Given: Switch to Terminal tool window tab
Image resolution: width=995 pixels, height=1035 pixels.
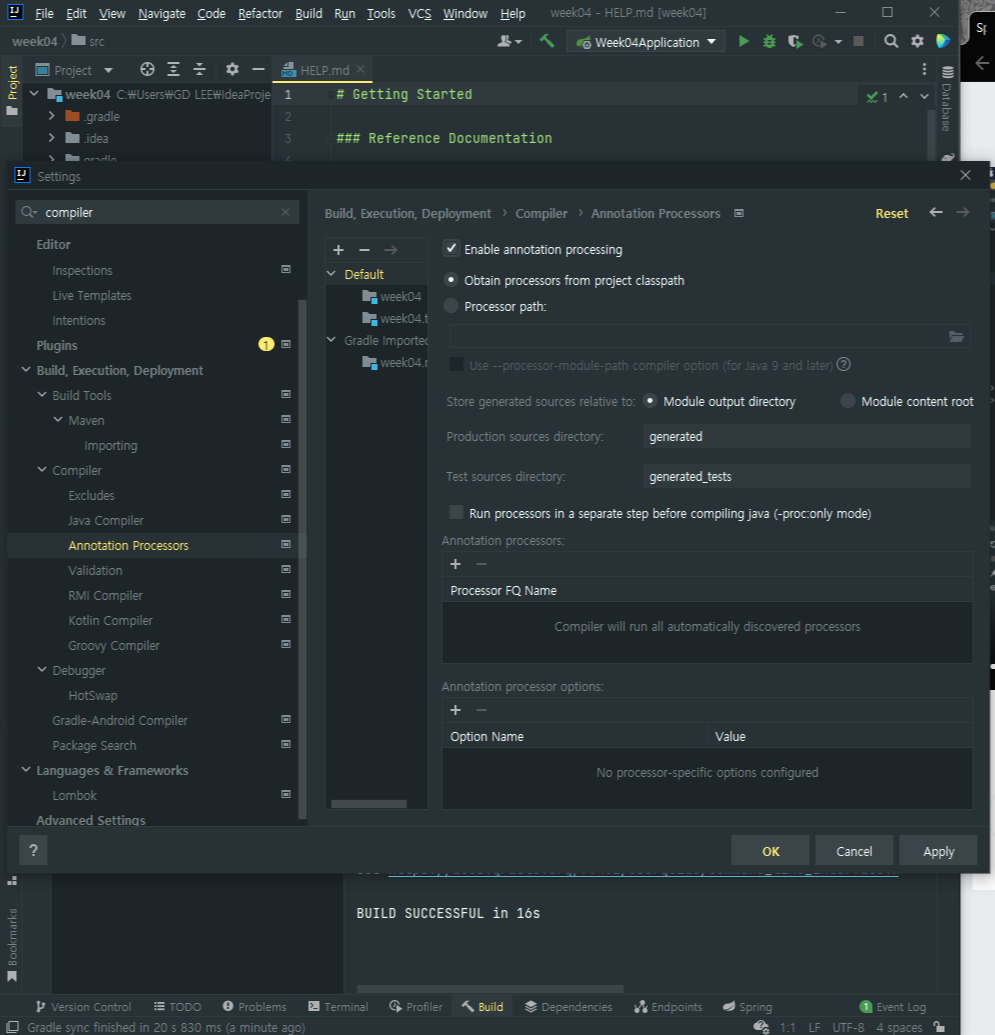Looking at the screenshot, I should [338, 1007].
